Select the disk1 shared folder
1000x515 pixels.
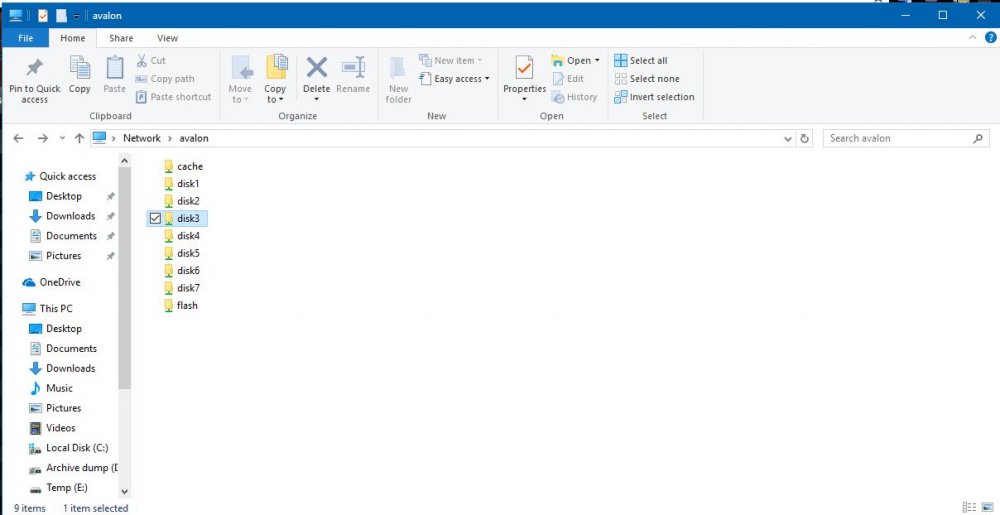181,184
